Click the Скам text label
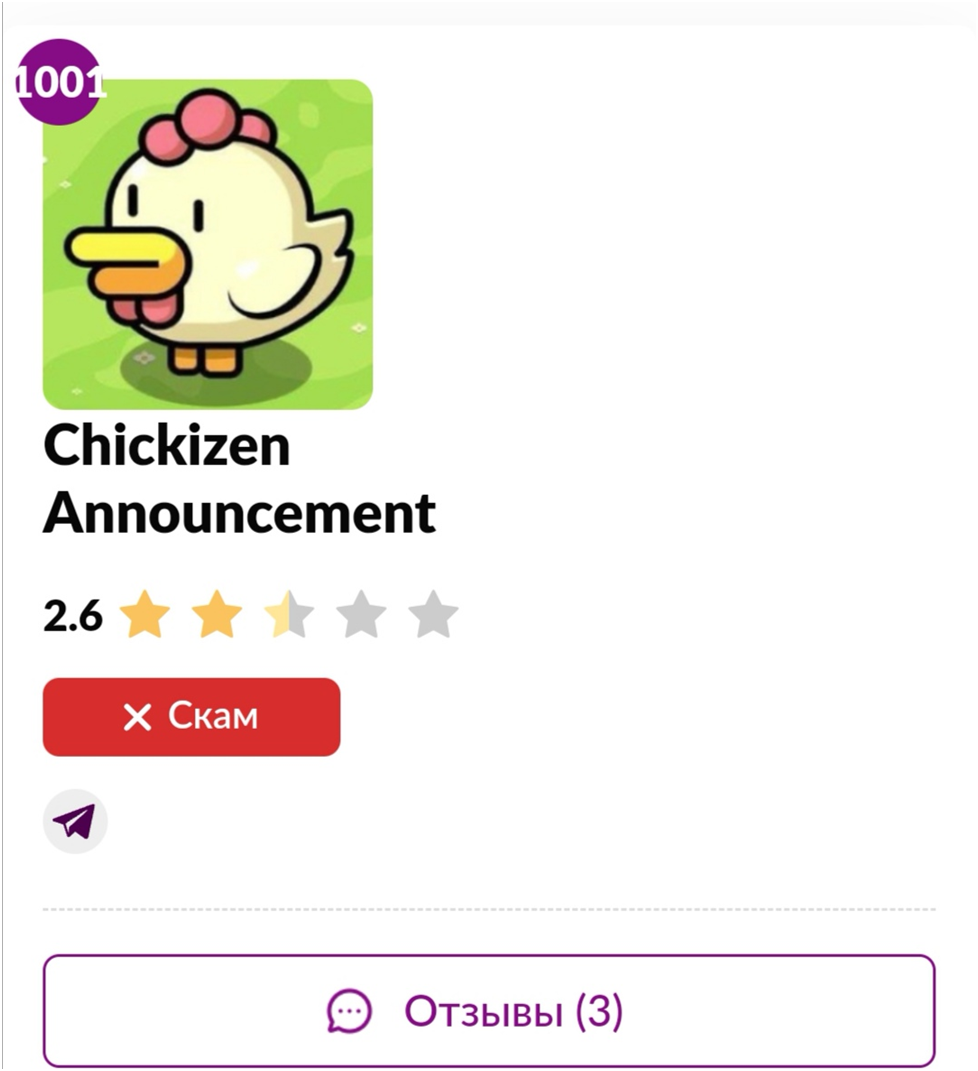 coord(213,717)
